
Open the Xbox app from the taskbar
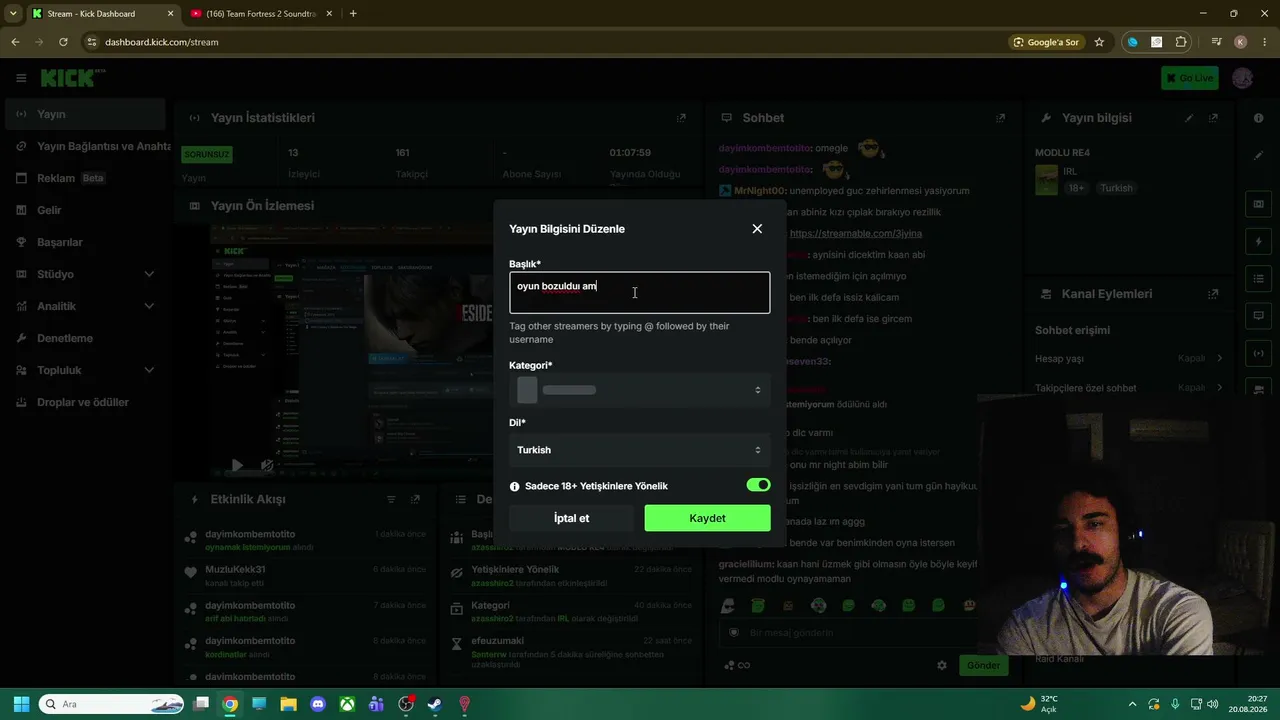(347, 704)
